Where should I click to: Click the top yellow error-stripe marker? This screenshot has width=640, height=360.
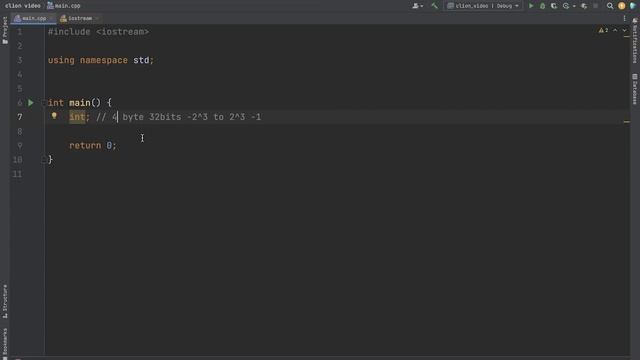pyautogui.click(x=627, y=37)
